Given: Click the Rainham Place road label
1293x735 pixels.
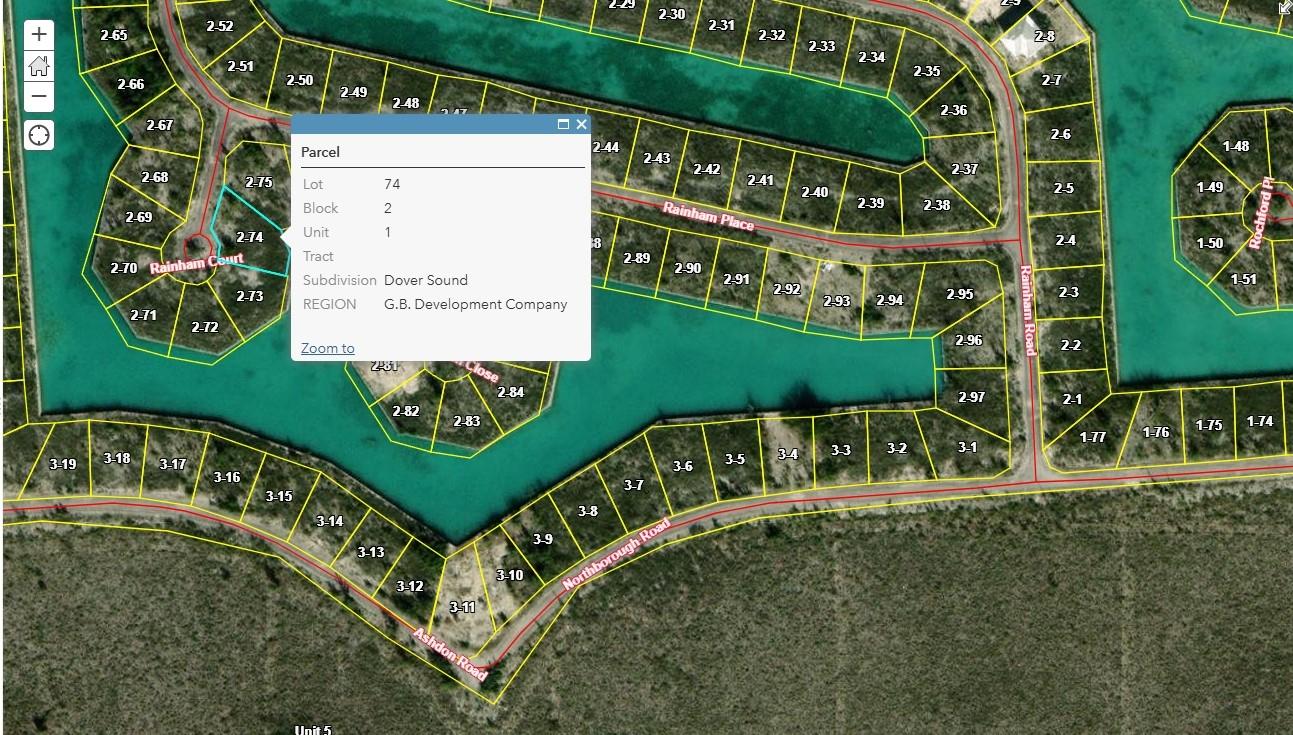Looking at the screenshot, I should point(708,216).
